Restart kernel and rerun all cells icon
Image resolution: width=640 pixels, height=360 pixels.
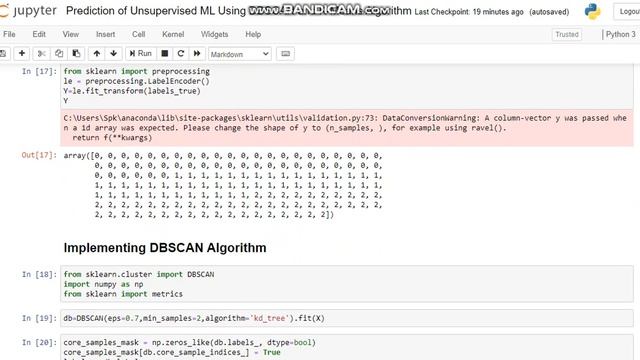point(197,53)
